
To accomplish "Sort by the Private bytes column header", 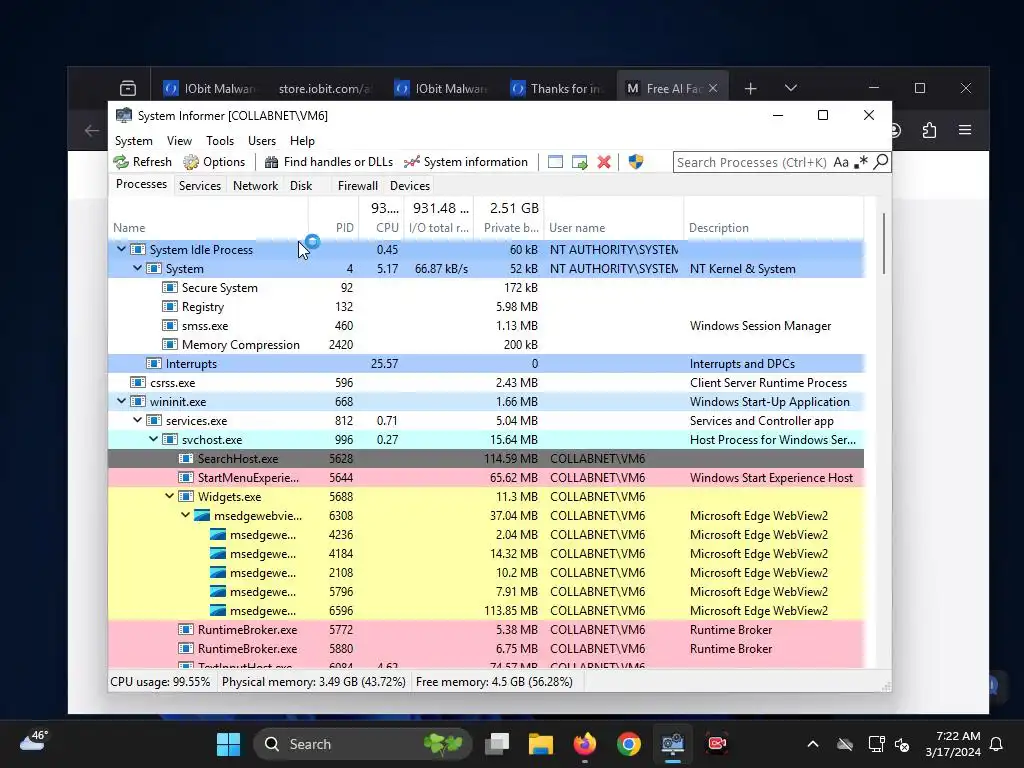I will 509,228.
